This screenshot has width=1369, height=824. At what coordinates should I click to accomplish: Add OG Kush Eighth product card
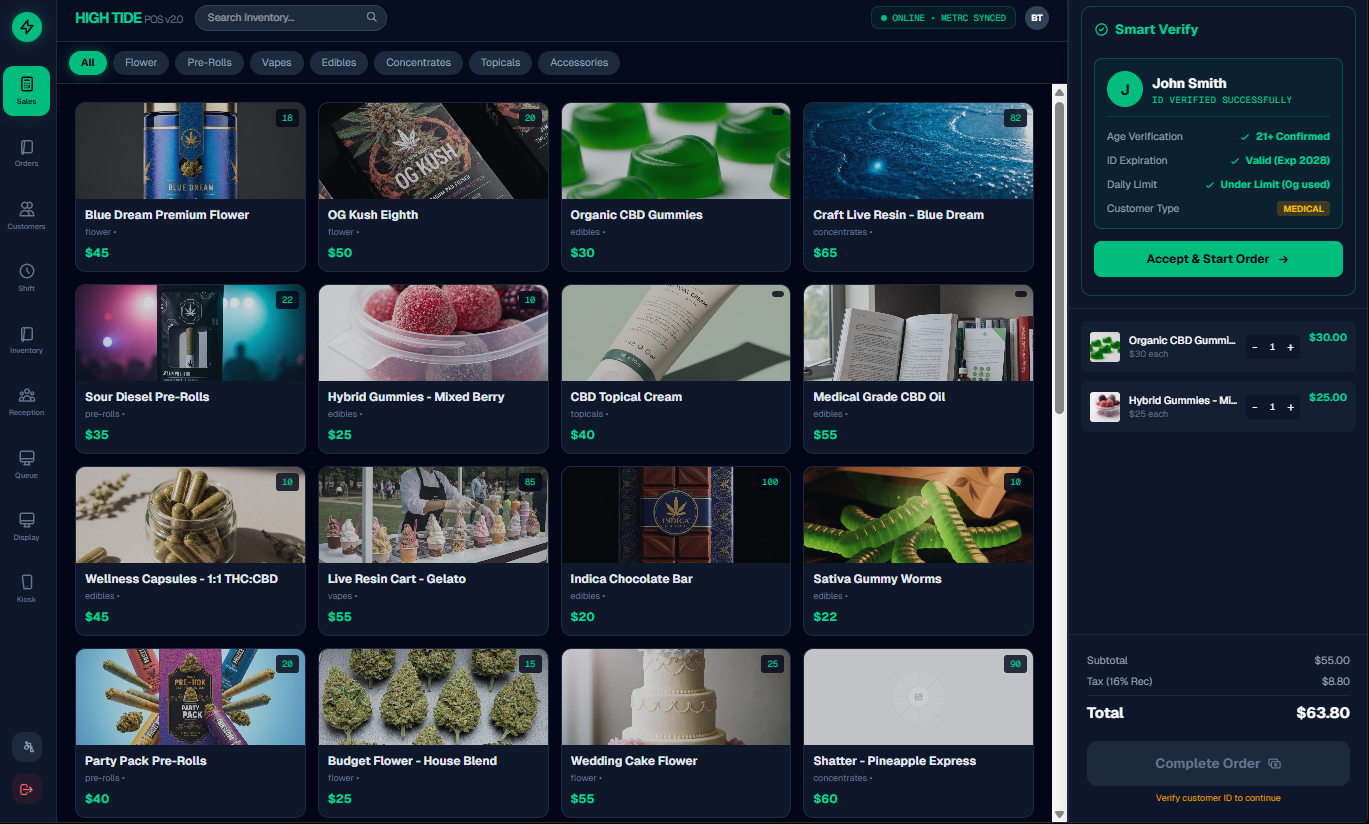tap(433, 187)
